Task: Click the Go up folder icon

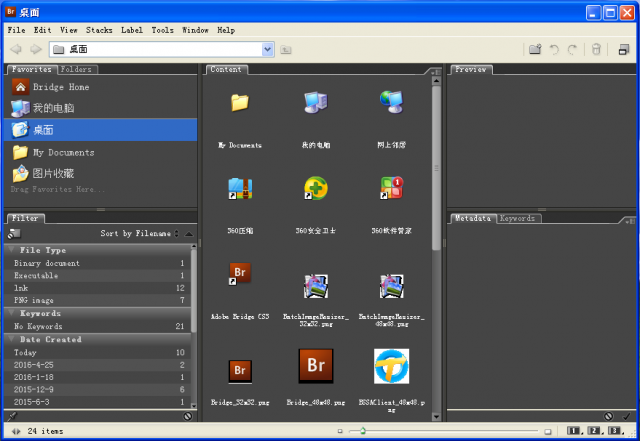Action: [x=286, y=49]
